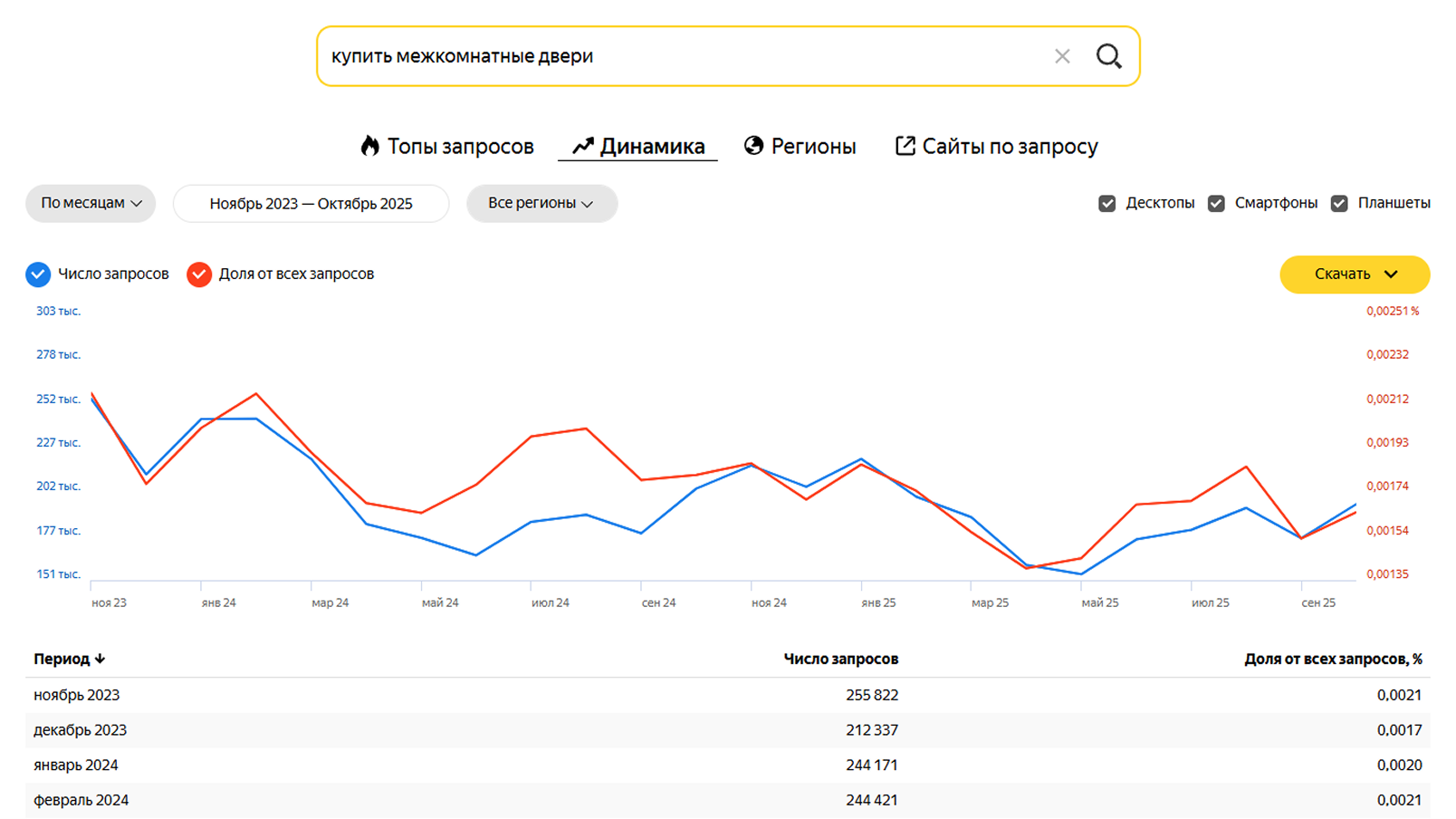Click the Период column sort arrow

[100, 659]
